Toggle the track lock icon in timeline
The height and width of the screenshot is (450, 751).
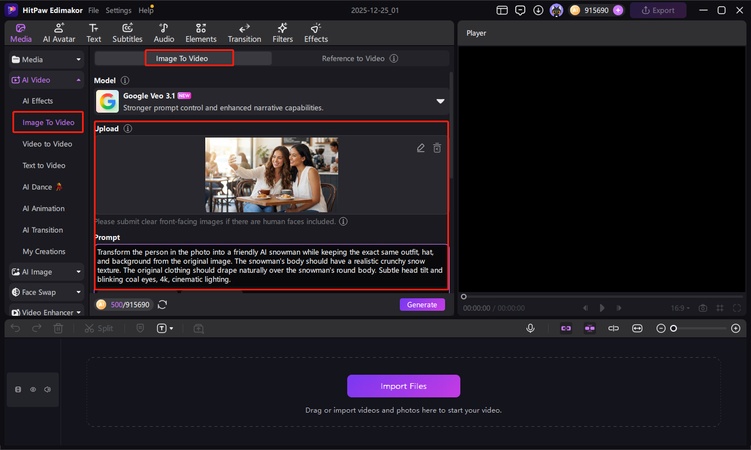[x=17, y=389]
